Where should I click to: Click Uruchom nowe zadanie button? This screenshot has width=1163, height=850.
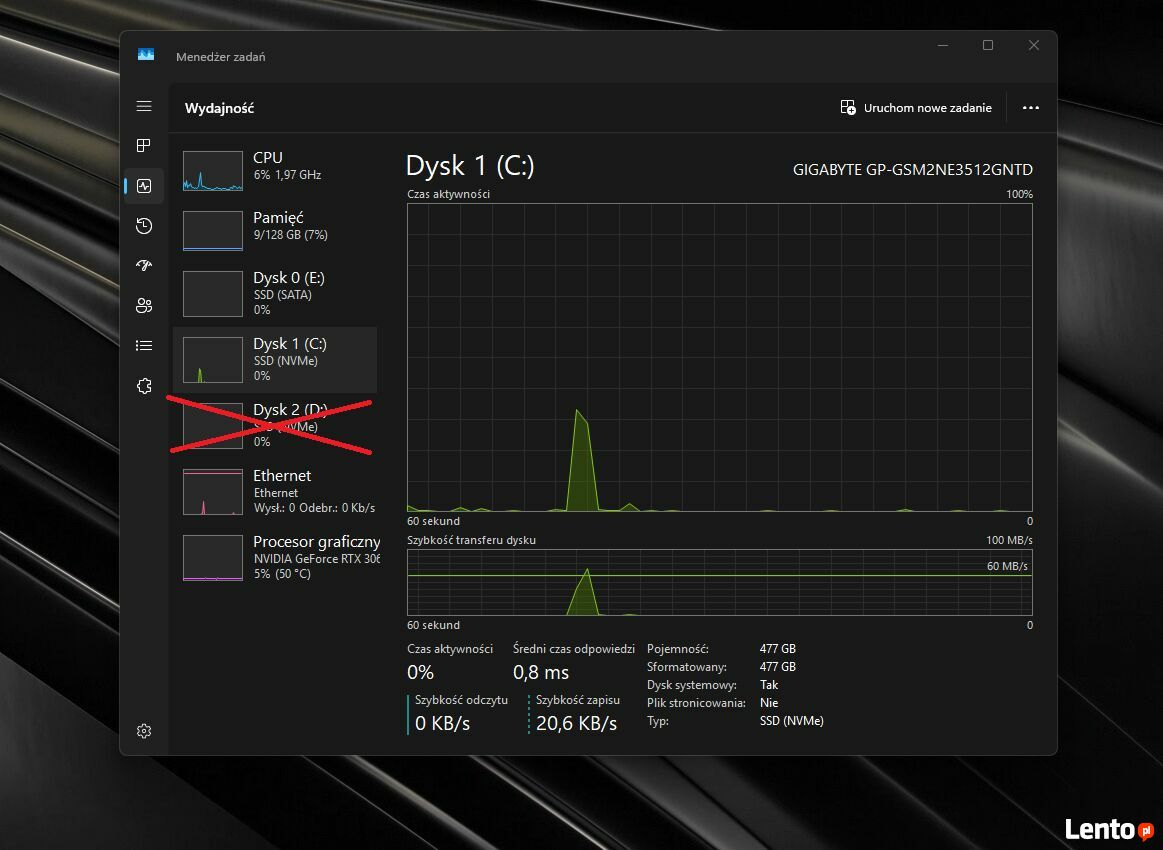pyautogui.click(x=916, y=108)
